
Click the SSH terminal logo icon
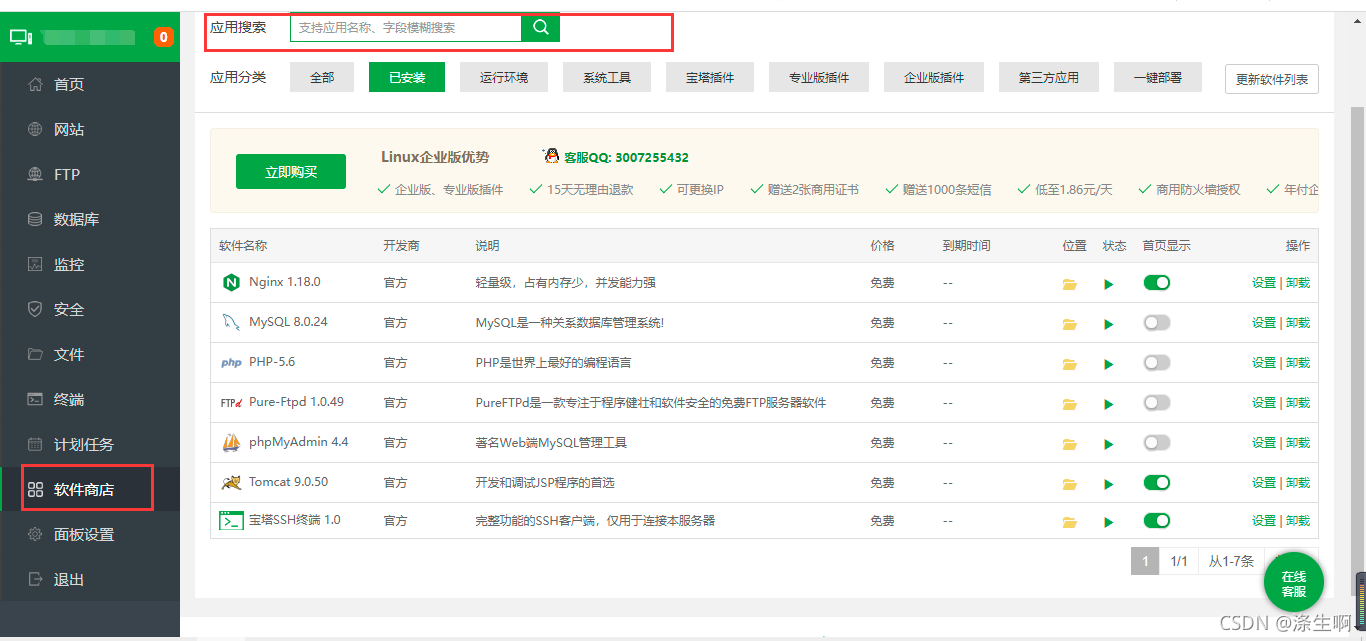pos(231,521)
